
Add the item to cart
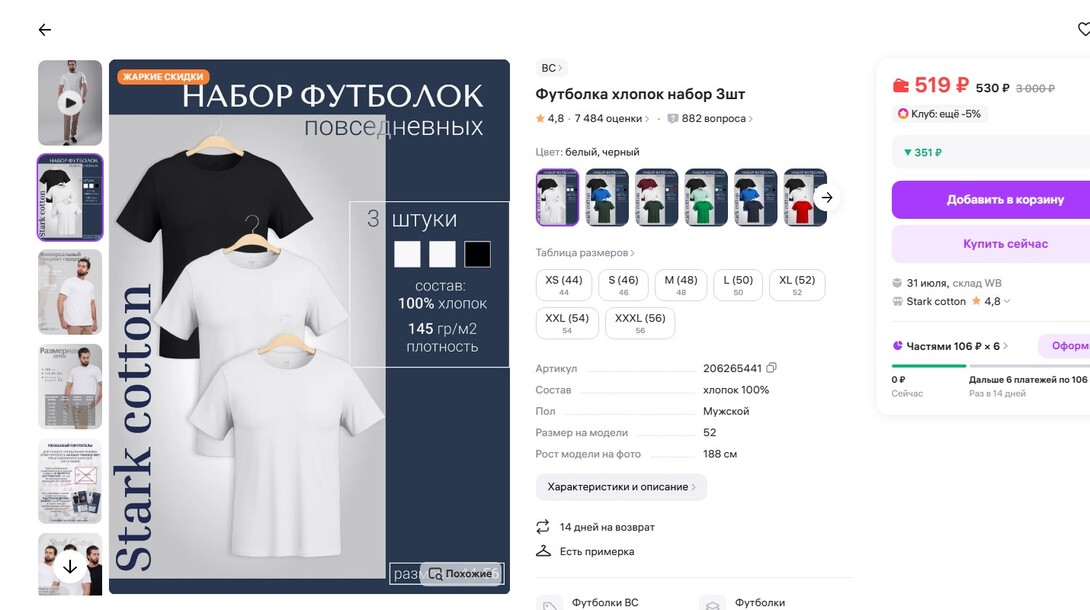click(x=991, y=199)
